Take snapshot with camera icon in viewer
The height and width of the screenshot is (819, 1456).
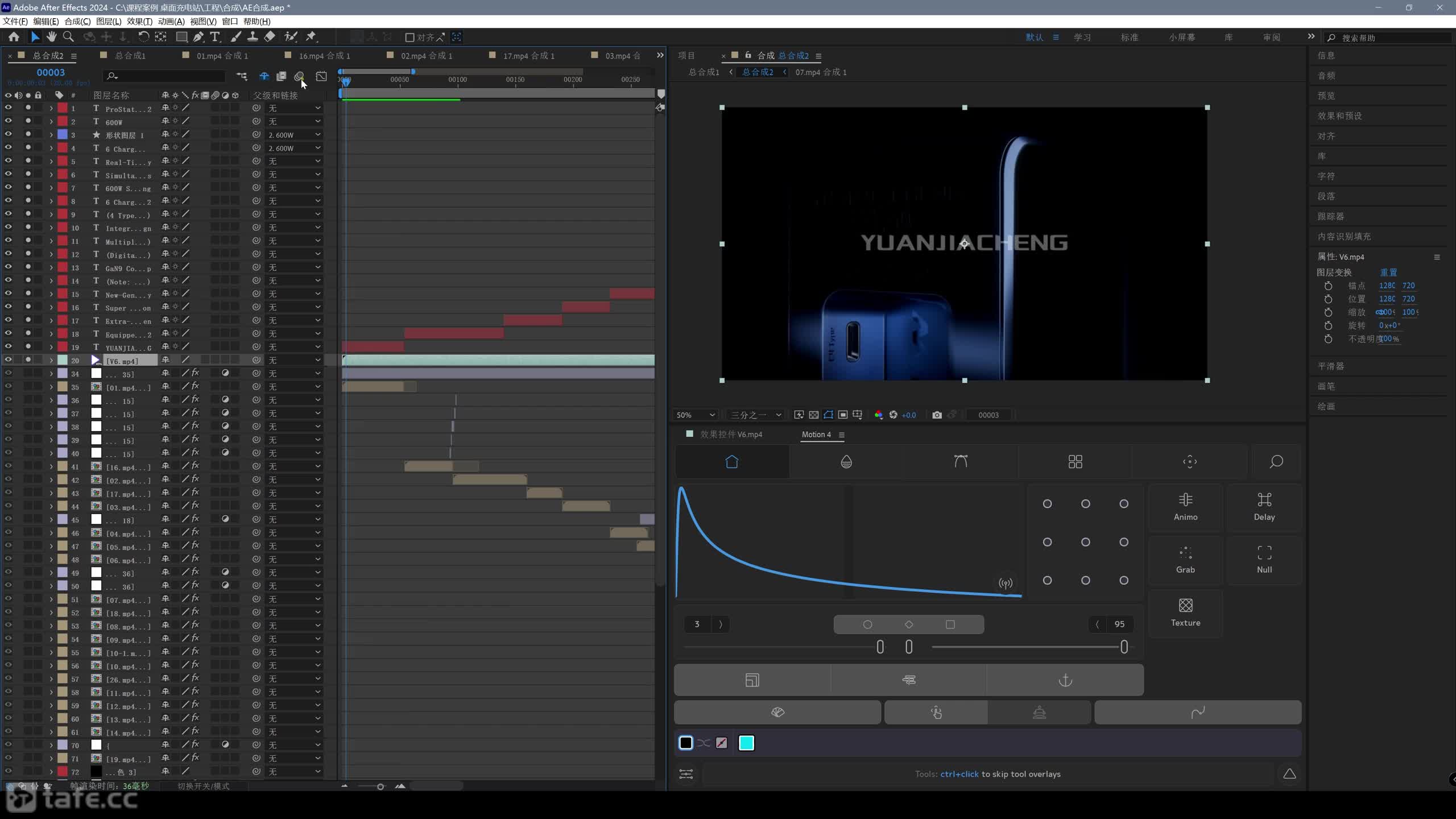[937, 415]
